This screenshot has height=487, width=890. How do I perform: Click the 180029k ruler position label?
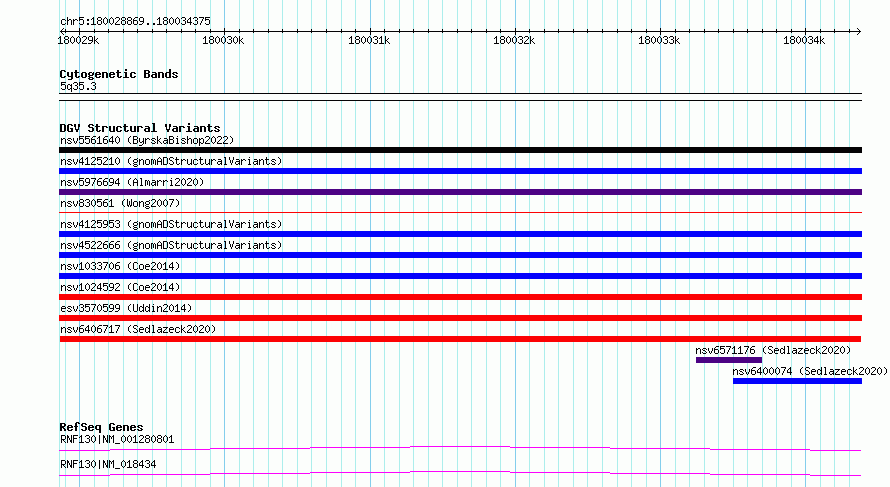(78, 40)
